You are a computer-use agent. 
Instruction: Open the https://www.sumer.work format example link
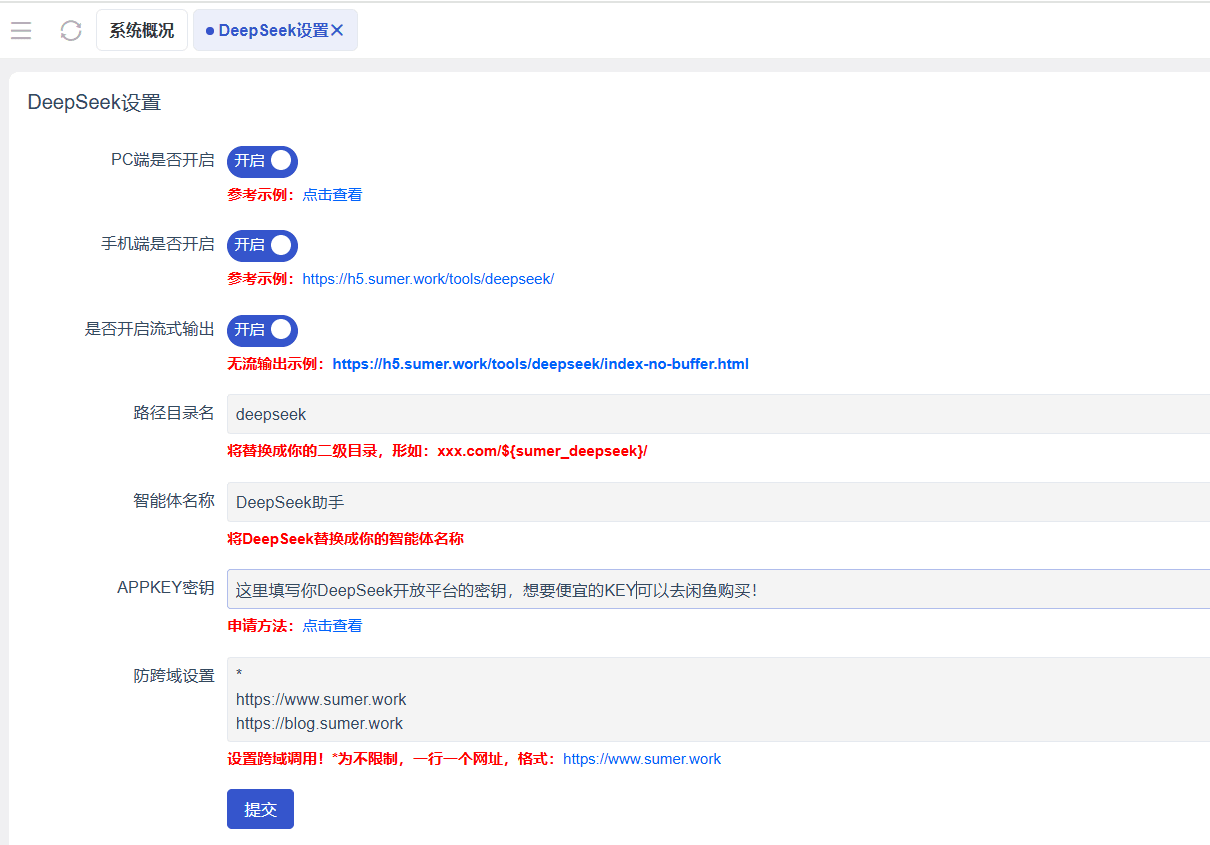642,759
